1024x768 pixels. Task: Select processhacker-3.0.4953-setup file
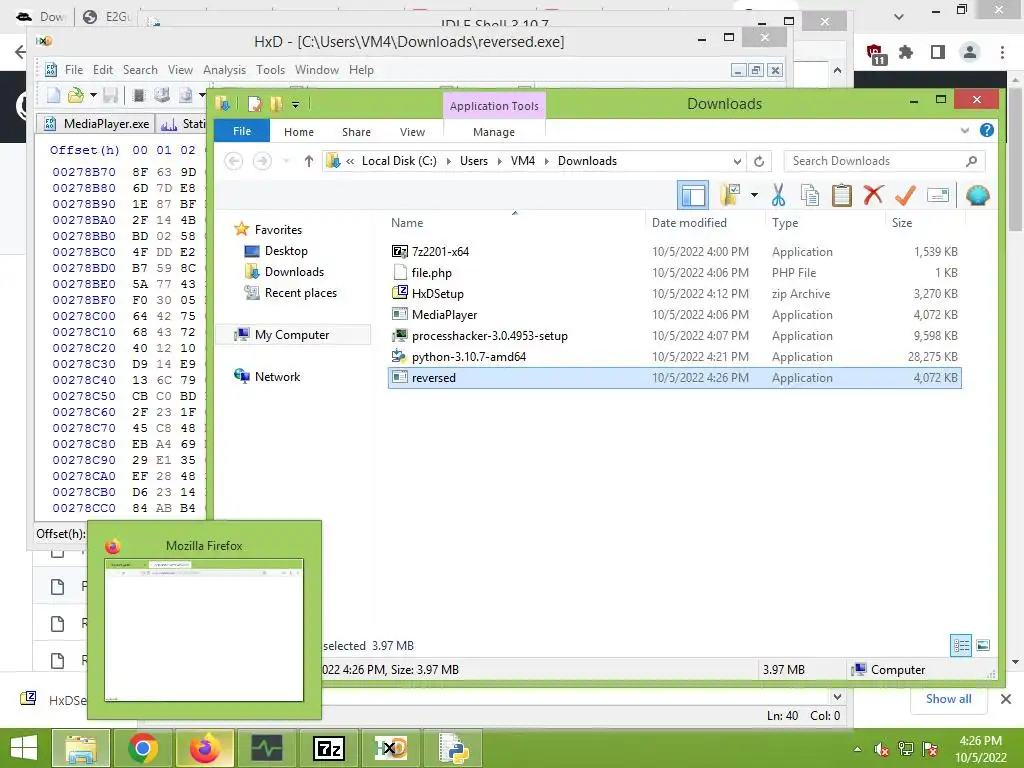[674, 336]
